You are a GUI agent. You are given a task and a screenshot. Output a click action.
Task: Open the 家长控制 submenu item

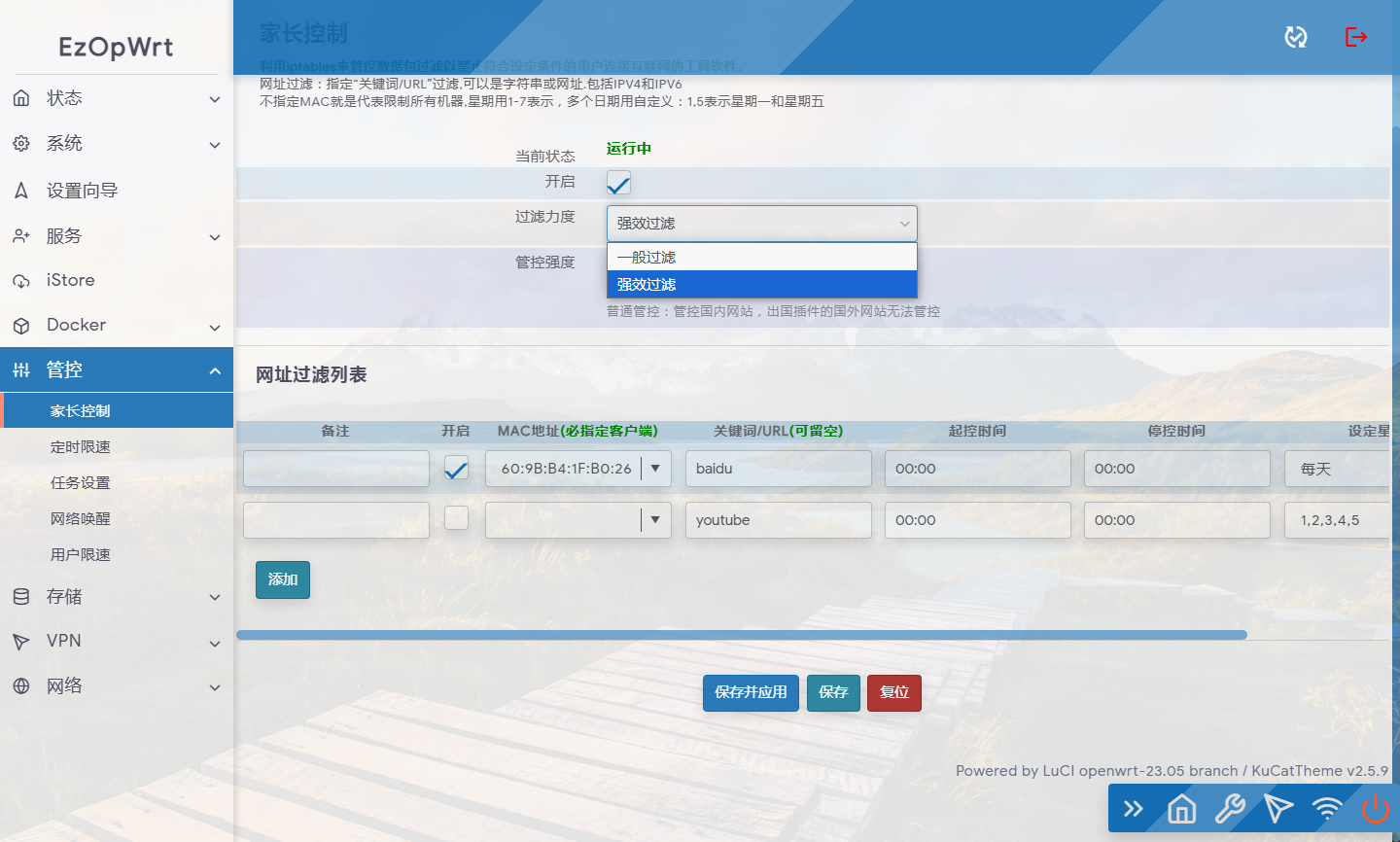pyautogui.click(x=117, y=410)
